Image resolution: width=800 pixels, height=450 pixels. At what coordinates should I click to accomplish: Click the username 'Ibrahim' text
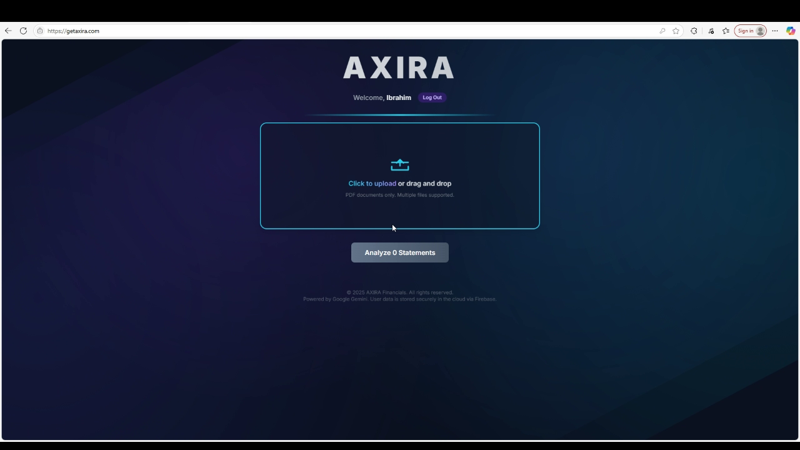point(398,97)
